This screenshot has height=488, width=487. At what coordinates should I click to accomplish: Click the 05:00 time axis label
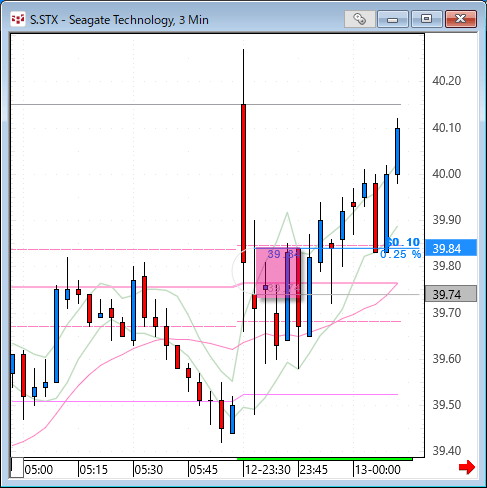click(39, 470)
